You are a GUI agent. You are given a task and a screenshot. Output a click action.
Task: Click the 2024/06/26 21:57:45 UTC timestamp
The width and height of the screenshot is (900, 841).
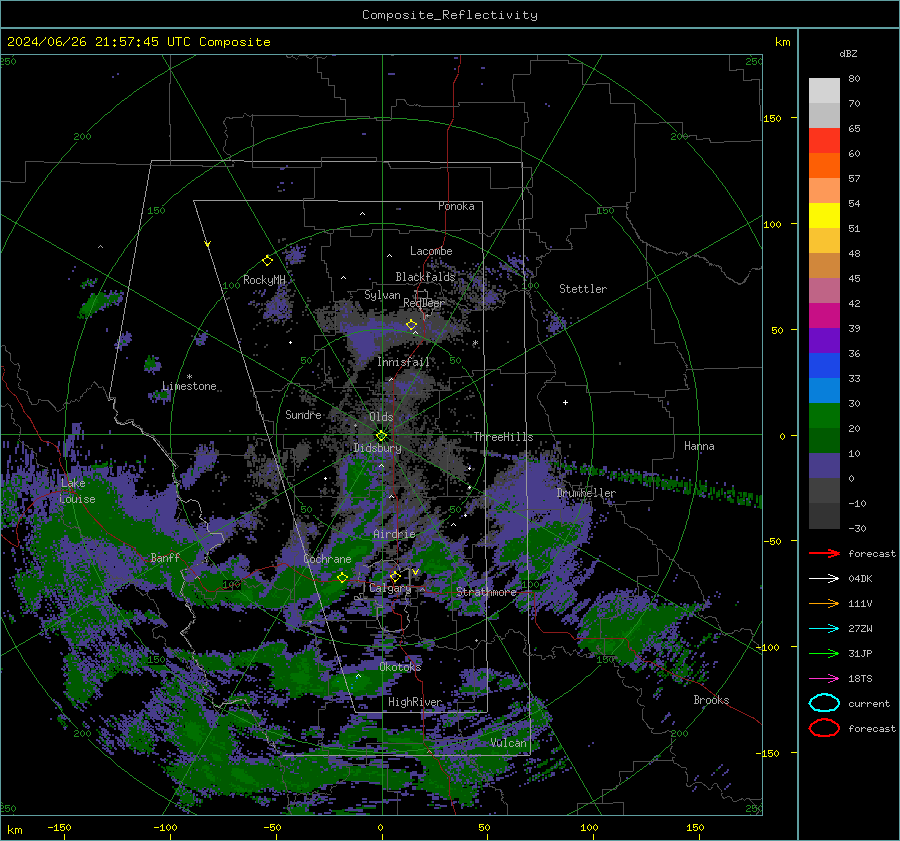pyautogui.click(x=139, y=42)
